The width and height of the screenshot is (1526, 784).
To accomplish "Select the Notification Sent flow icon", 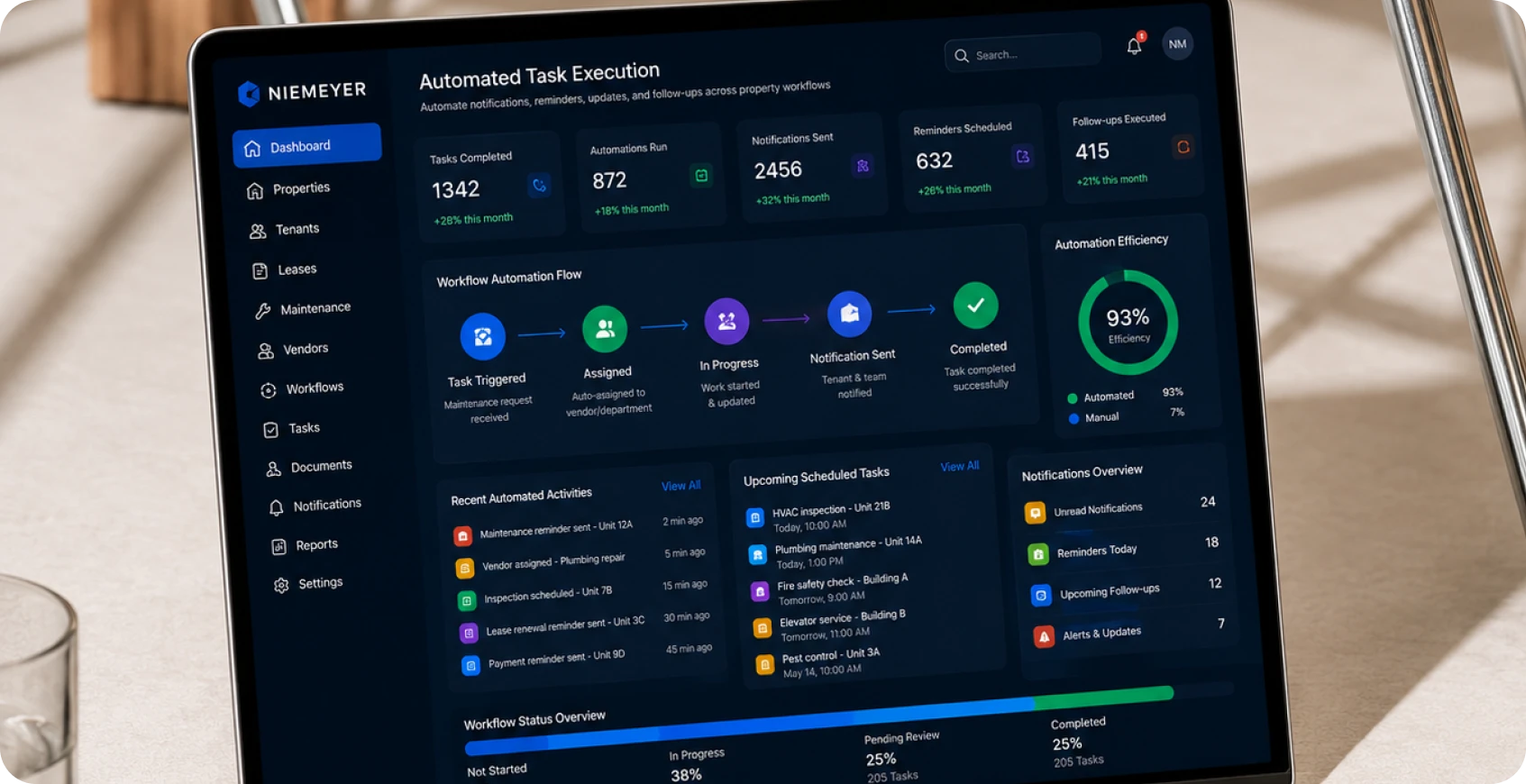I will click(849, 314).
